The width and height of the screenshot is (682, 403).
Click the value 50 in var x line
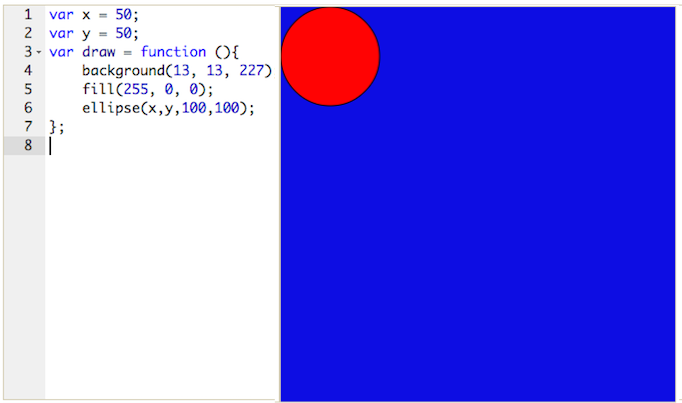124,15
